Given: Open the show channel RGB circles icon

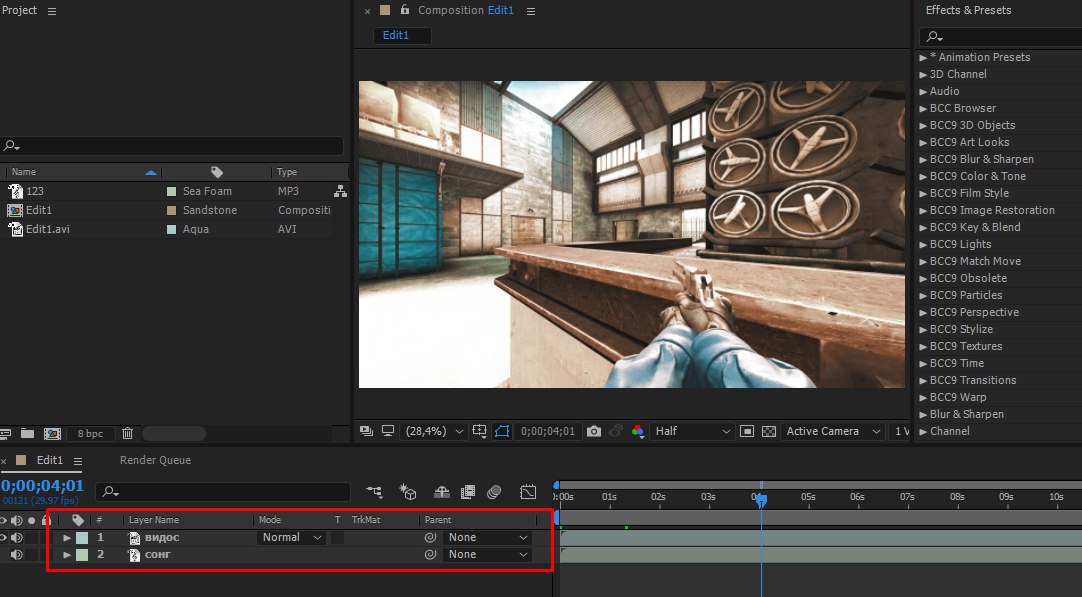Looking at the screenshot, I should pyautogui.click(x=638, y=431).
